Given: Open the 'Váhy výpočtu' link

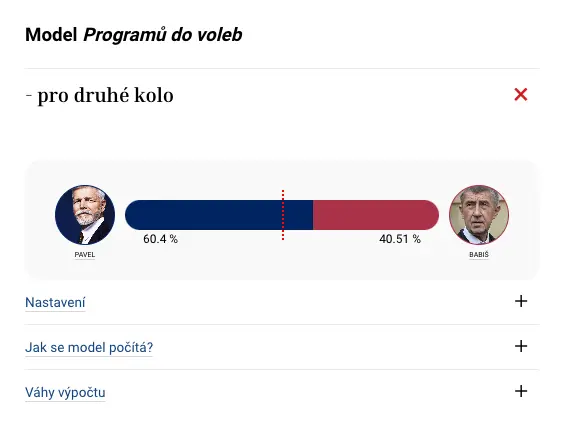Looking at the screenshot, I should click(65, 393).
